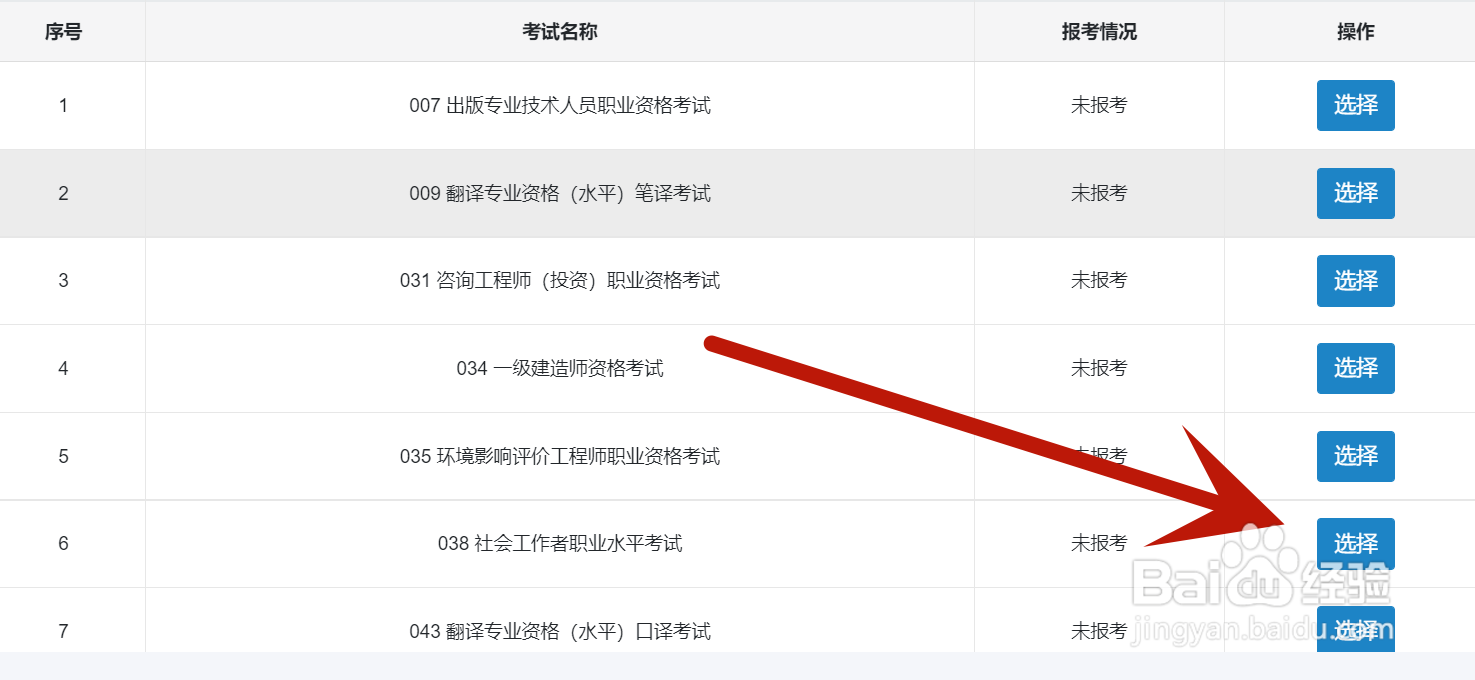Click exam name 035 环境影响评价工程师职业资格考试

tap(559, 456)
